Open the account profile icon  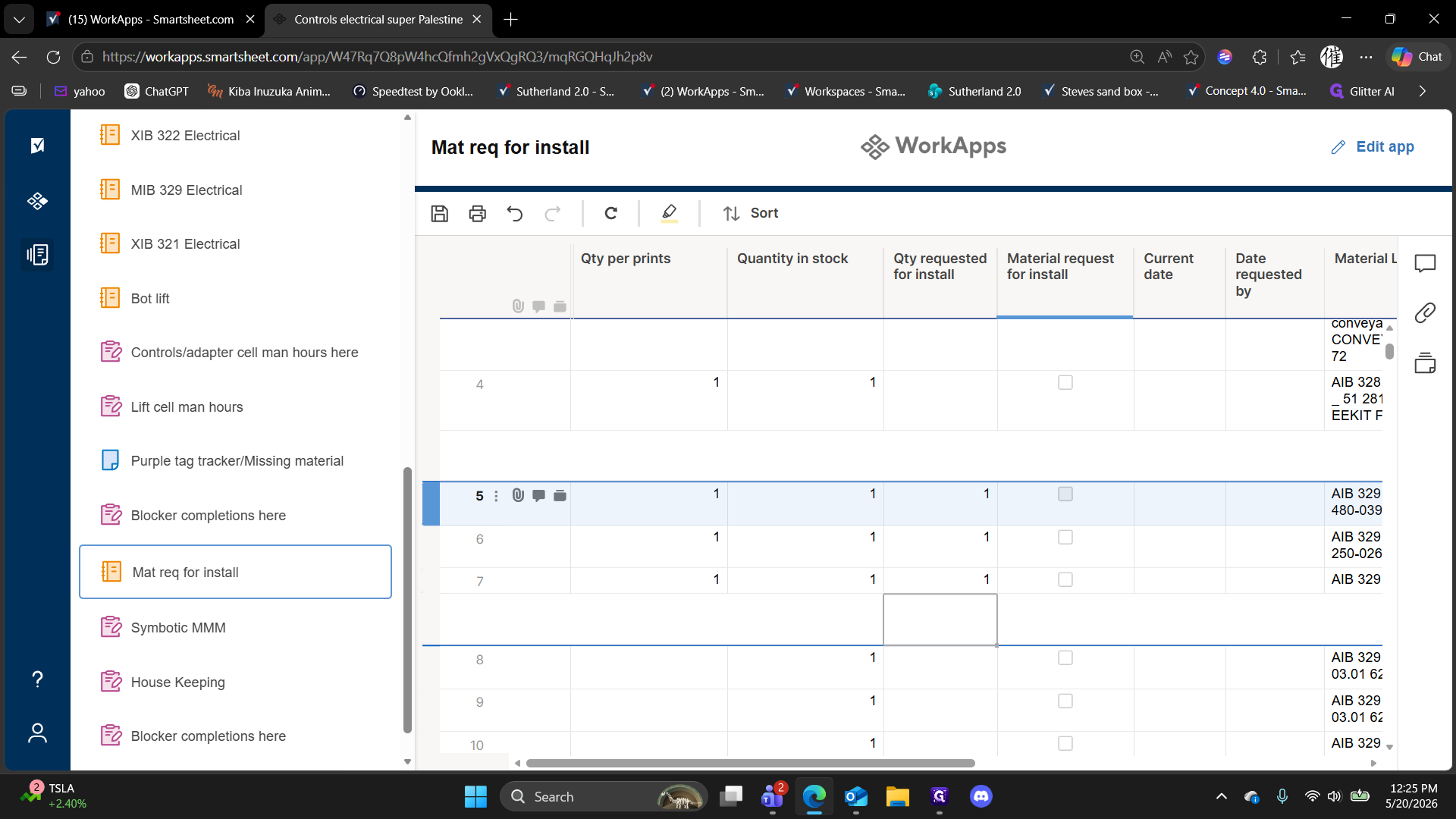pyautogui.click(x=37, y=733)
